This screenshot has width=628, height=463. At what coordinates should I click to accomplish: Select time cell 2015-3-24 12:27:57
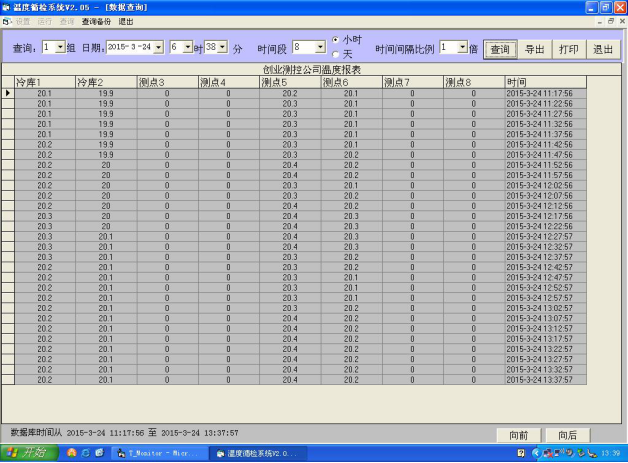[545, 237]
